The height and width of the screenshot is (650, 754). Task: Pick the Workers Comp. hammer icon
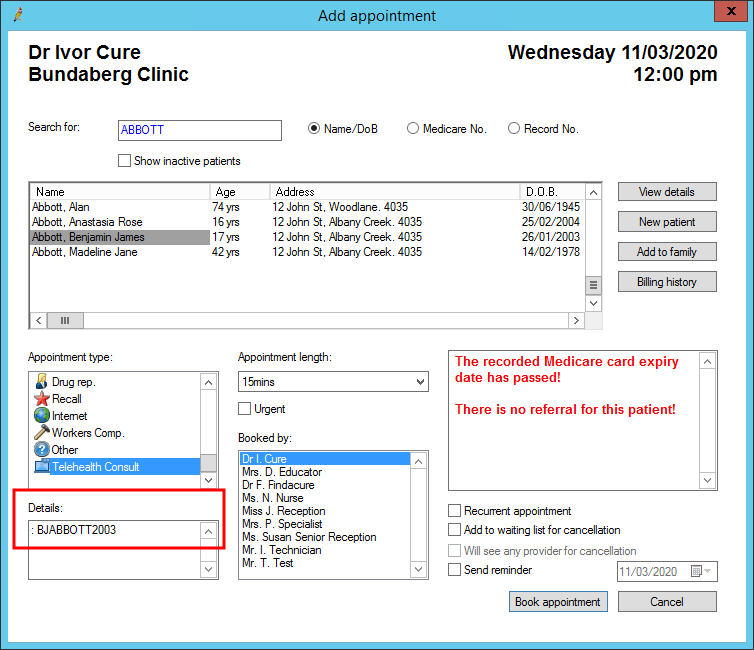41,433
